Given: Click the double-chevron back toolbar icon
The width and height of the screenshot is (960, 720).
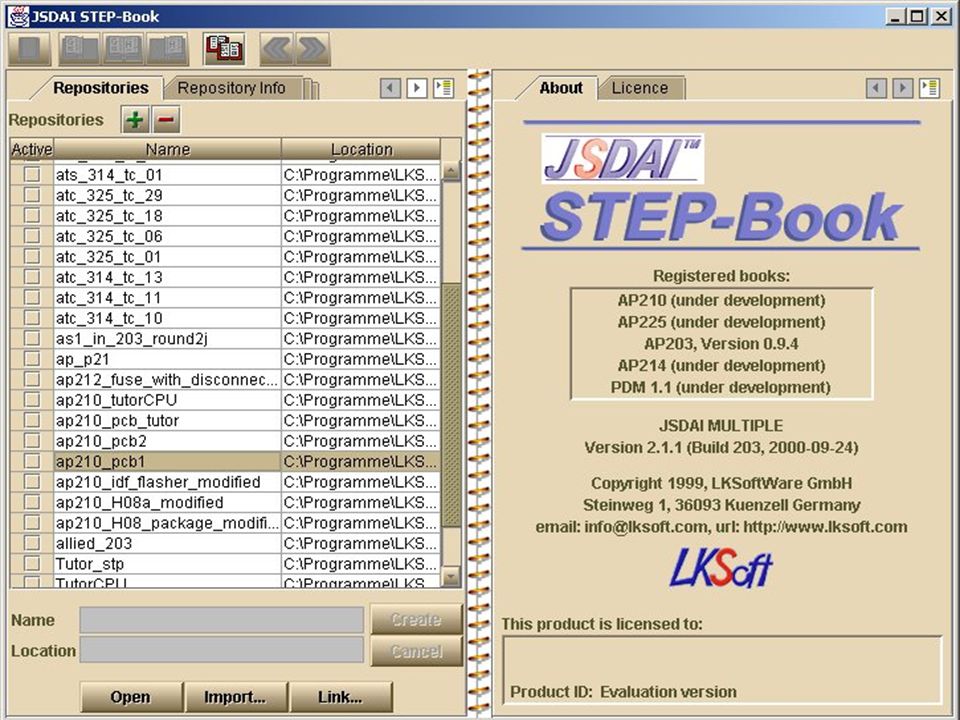Looking at the screenshot, I should coord(277,49).
